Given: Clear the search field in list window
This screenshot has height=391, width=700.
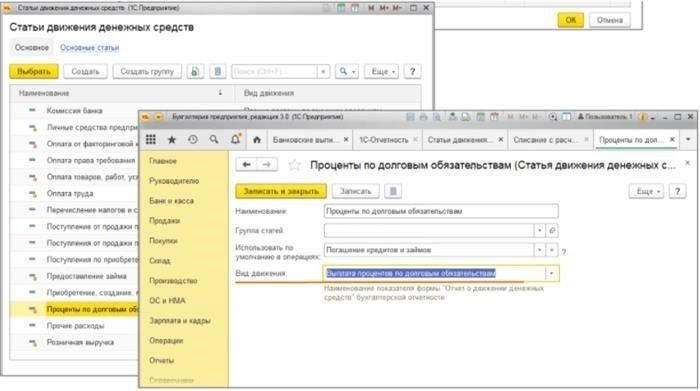Looking at the screenshot, I should click(x=323, y=71).
